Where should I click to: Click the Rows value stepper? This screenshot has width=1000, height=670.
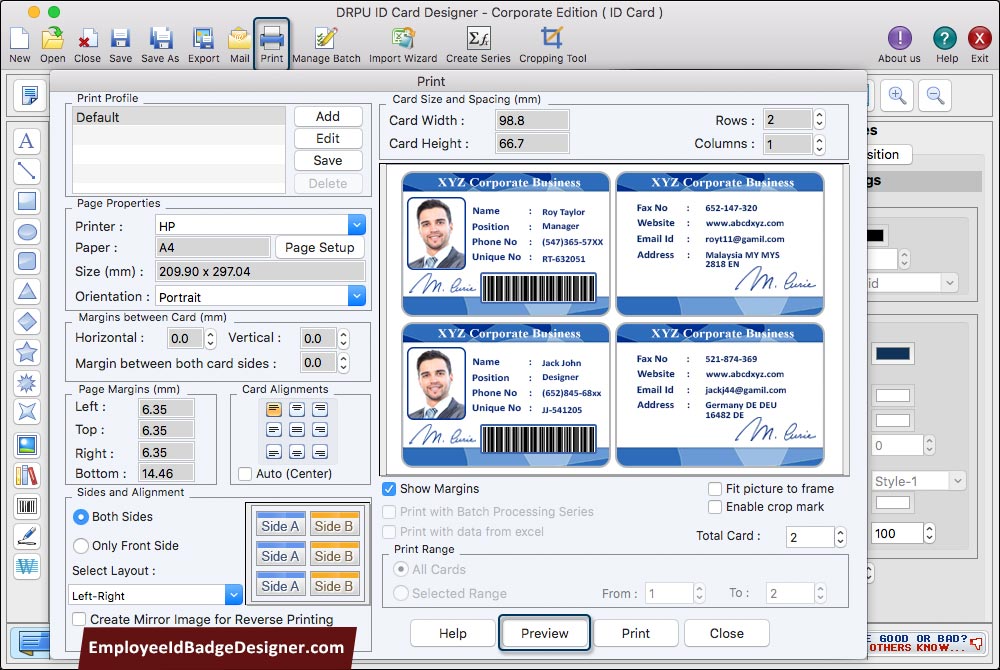point(820,120)
